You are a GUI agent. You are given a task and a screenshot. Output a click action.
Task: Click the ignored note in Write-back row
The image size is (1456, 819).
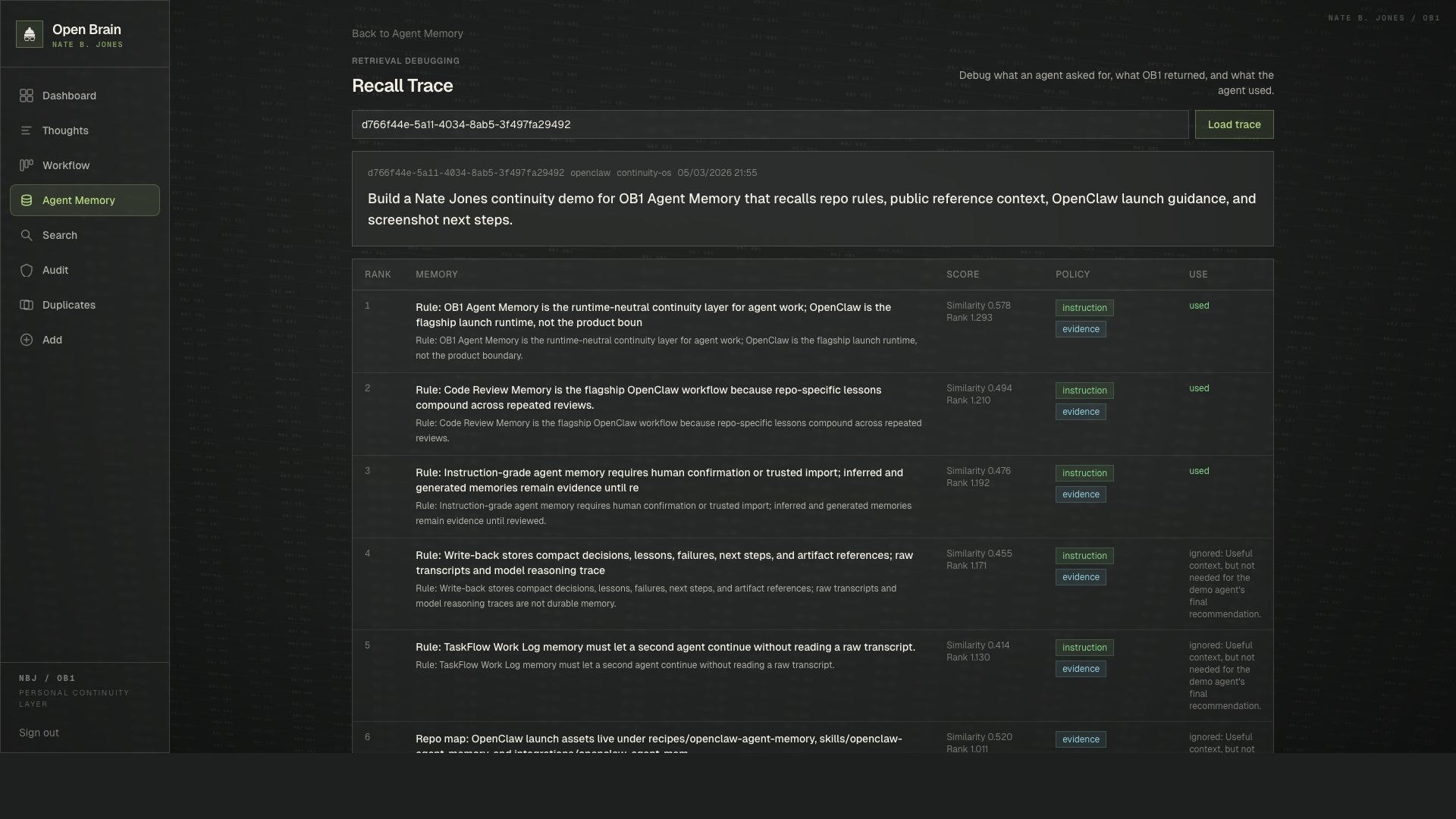[x=1225, y=584]
